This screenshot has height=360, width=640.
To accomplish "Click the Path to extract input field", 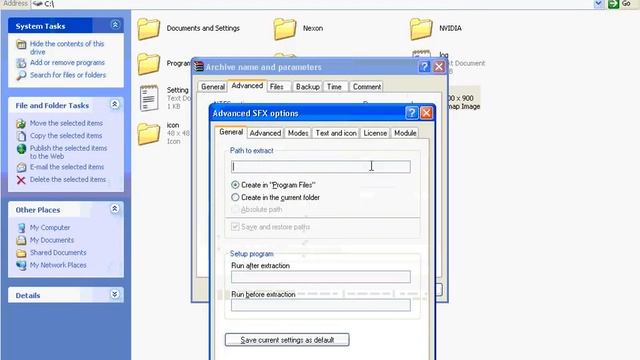I will coord(321,167).
